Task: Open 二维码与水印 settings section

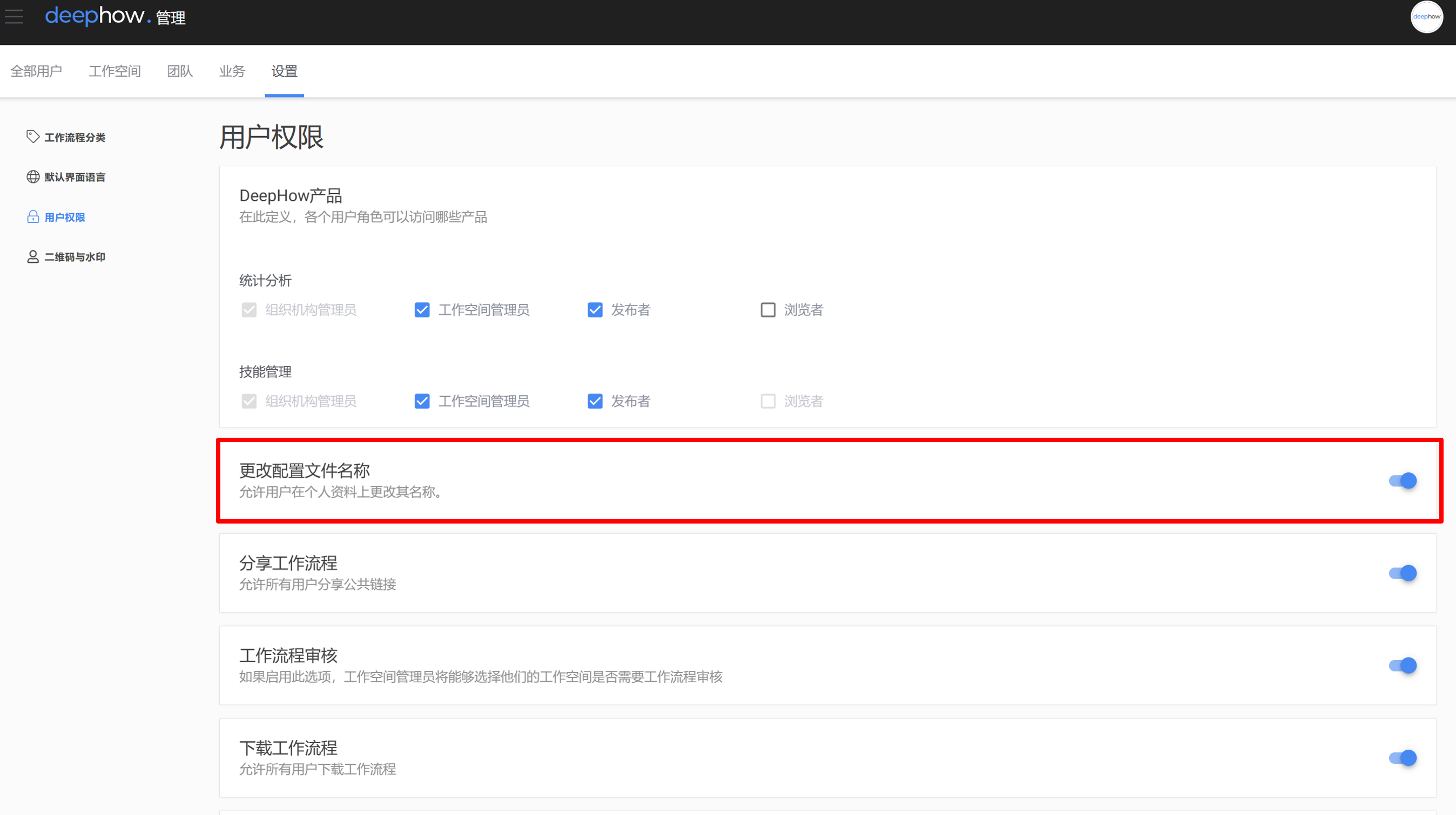Action: tap(66, 257)
